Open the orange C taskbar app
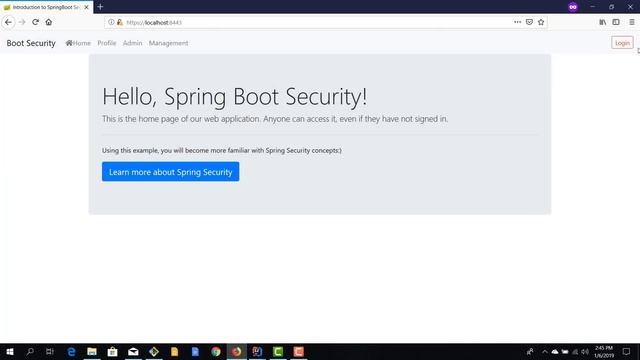 click(298, 351)
